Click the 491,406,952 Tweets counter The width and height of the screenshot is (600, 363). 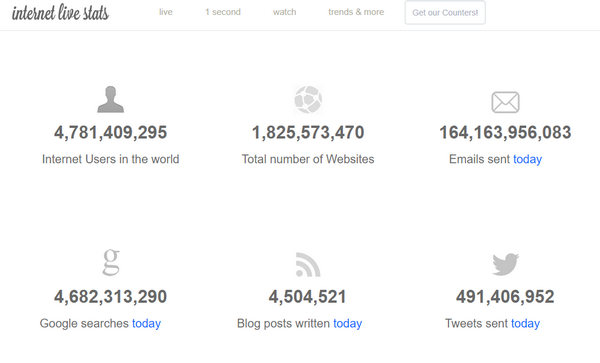point(505,297)
